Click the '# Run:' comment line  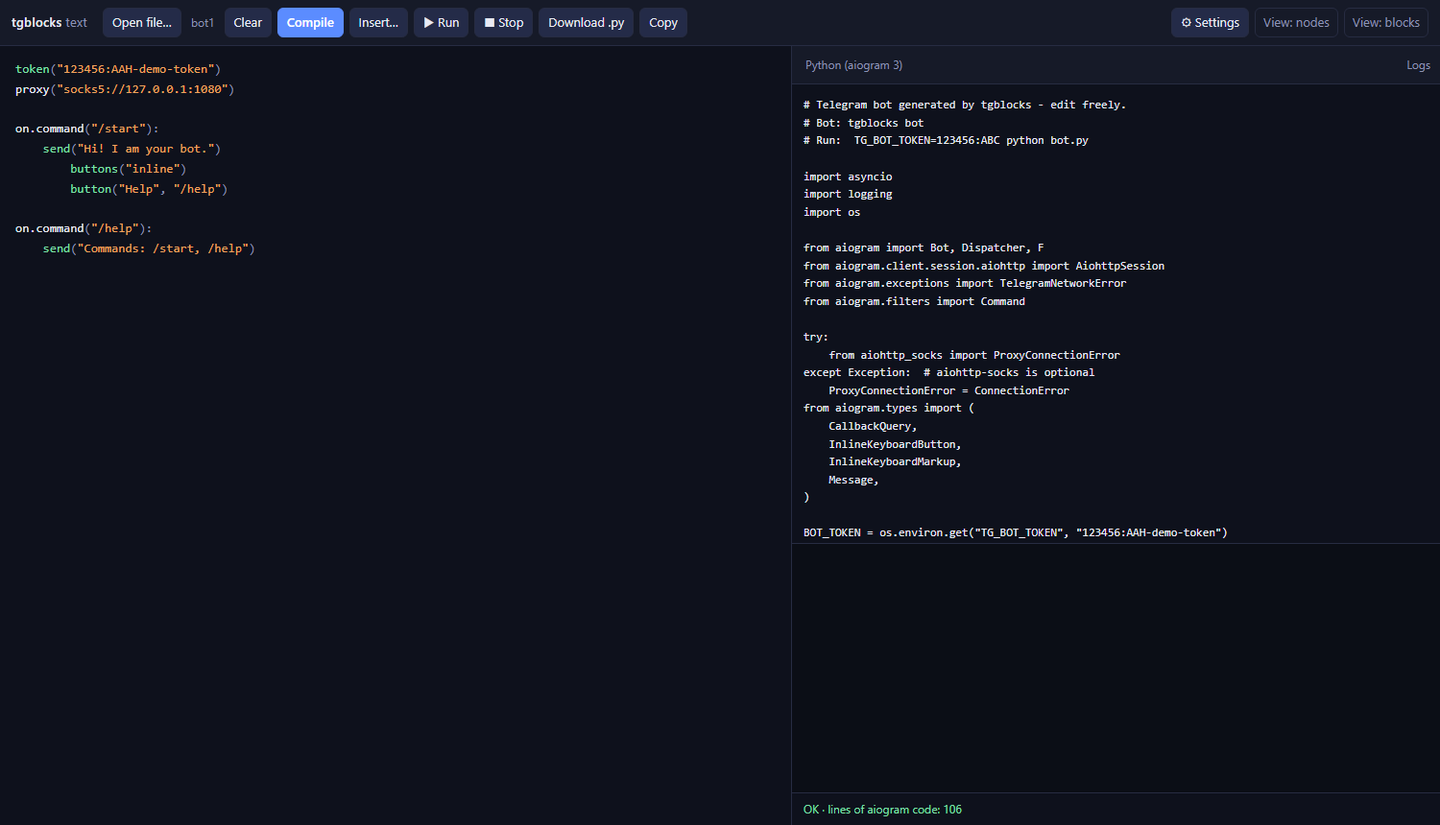coord(946,141)
